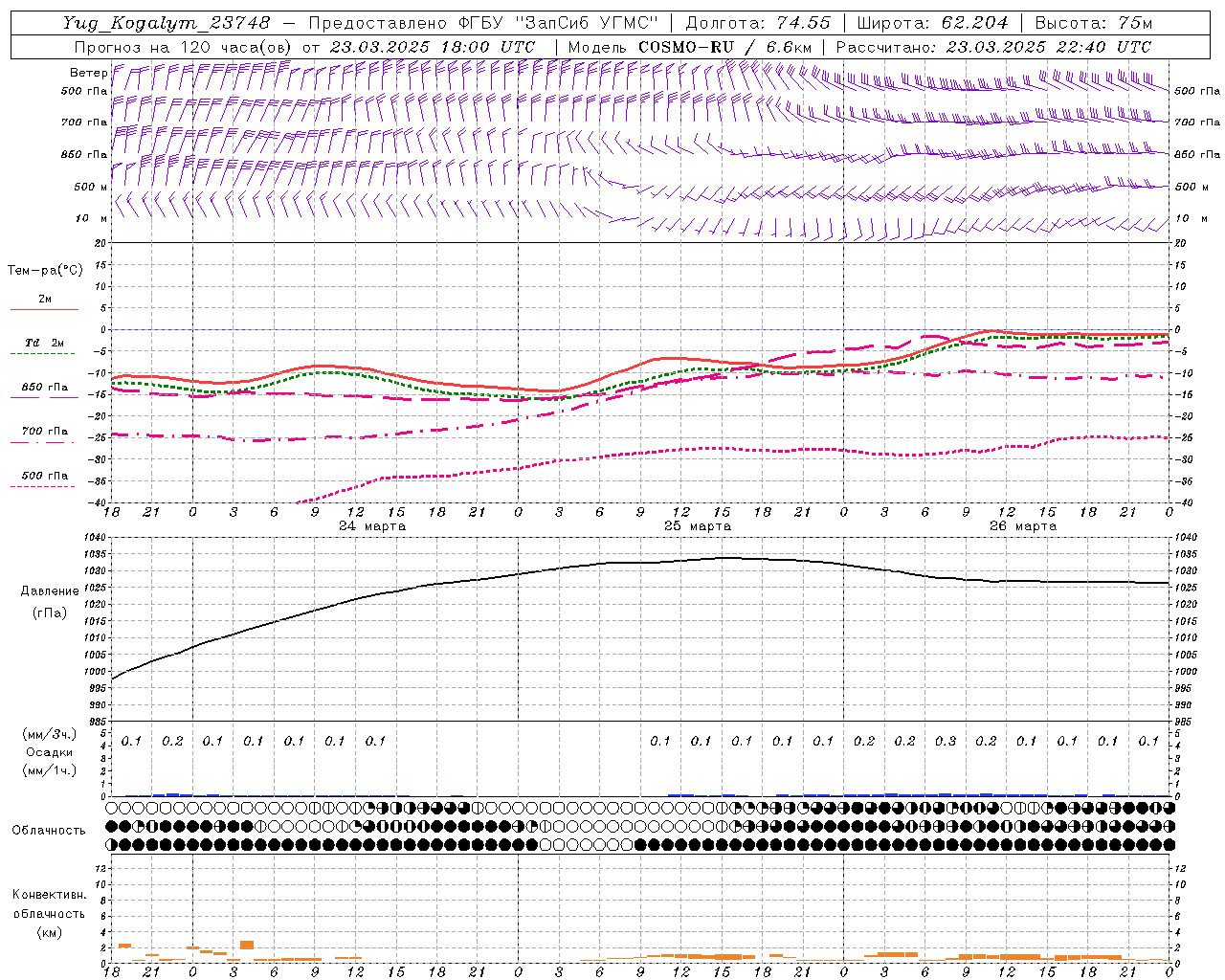This screenshot has height=980, width=1225.
Task: Select the 500 м wind level label at left
Action: point(91,187)
